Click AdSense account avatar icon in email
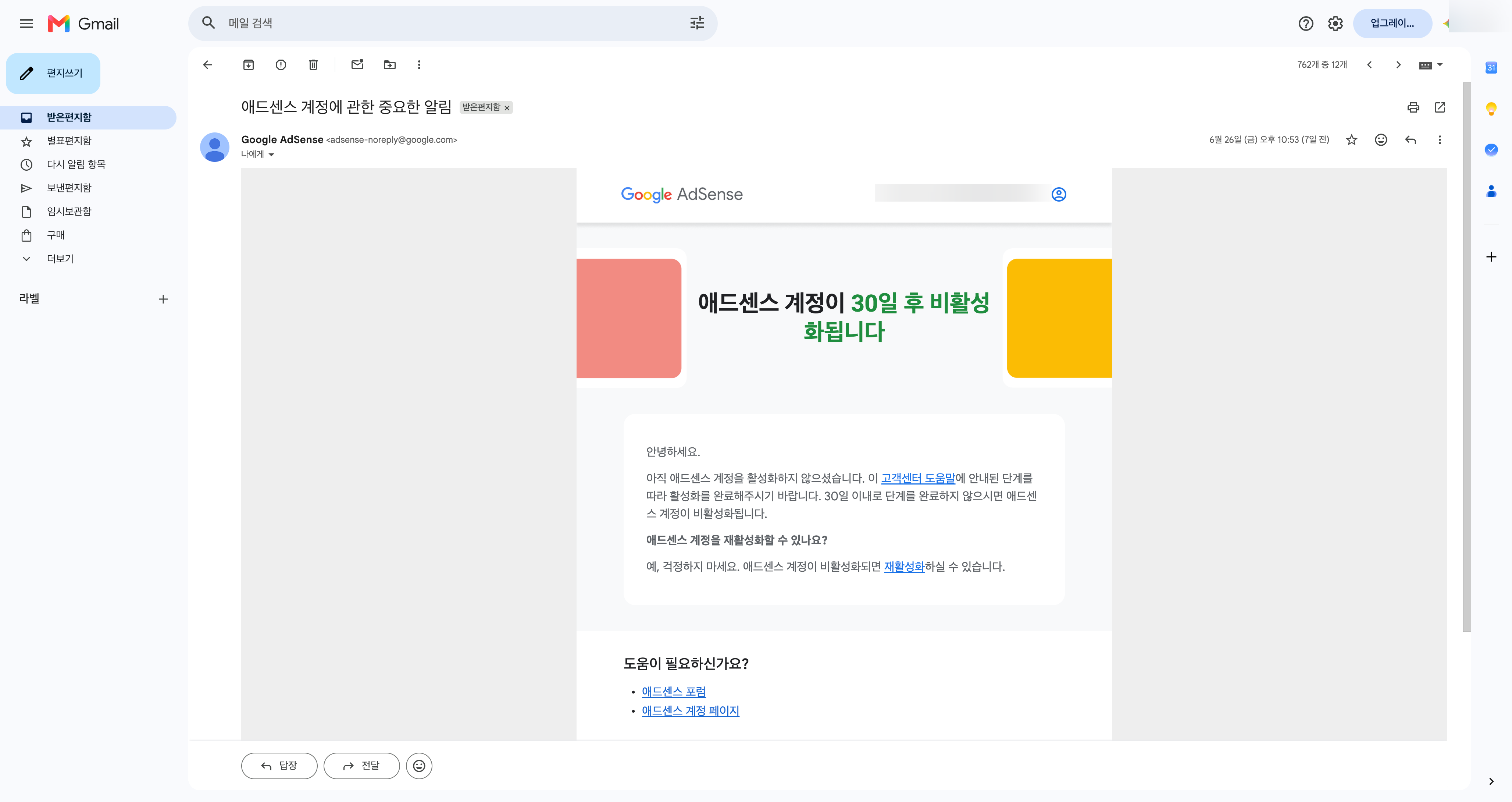 pos(1058,194)
